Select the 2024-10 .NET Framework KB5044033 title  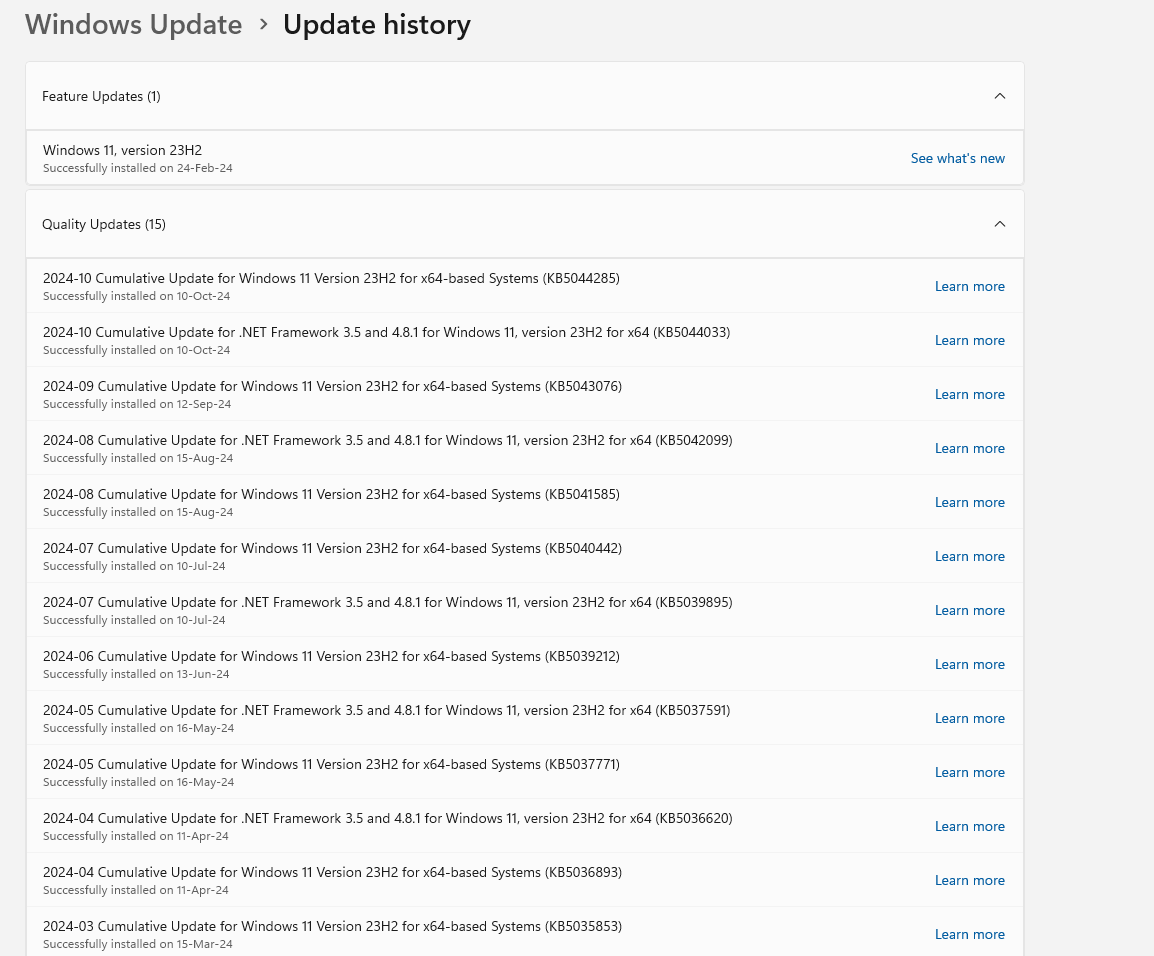pos(386,332)
